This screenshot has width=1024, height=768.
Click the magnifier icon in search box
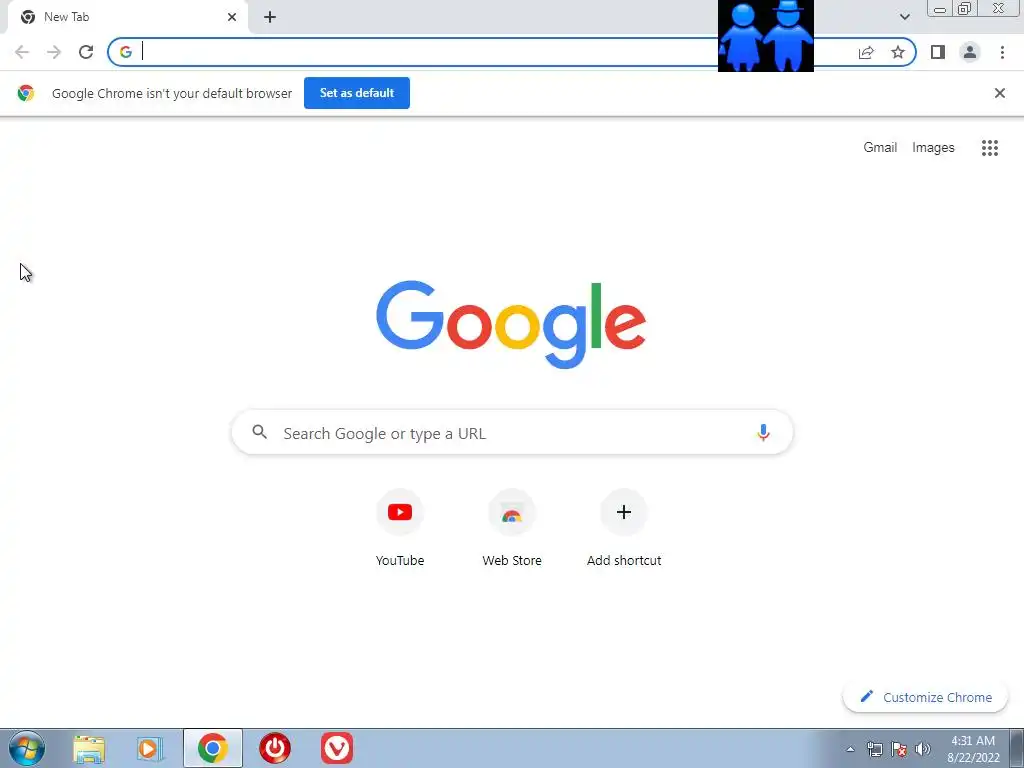[x=260, y=432]
